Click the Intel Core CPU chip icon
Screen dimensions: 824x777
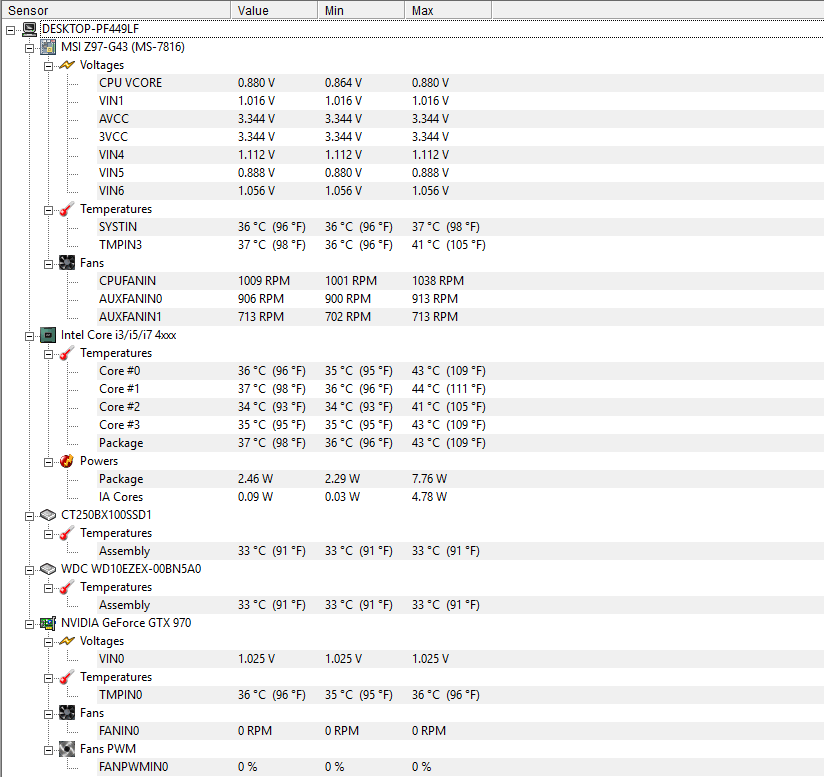coord(48,335)
